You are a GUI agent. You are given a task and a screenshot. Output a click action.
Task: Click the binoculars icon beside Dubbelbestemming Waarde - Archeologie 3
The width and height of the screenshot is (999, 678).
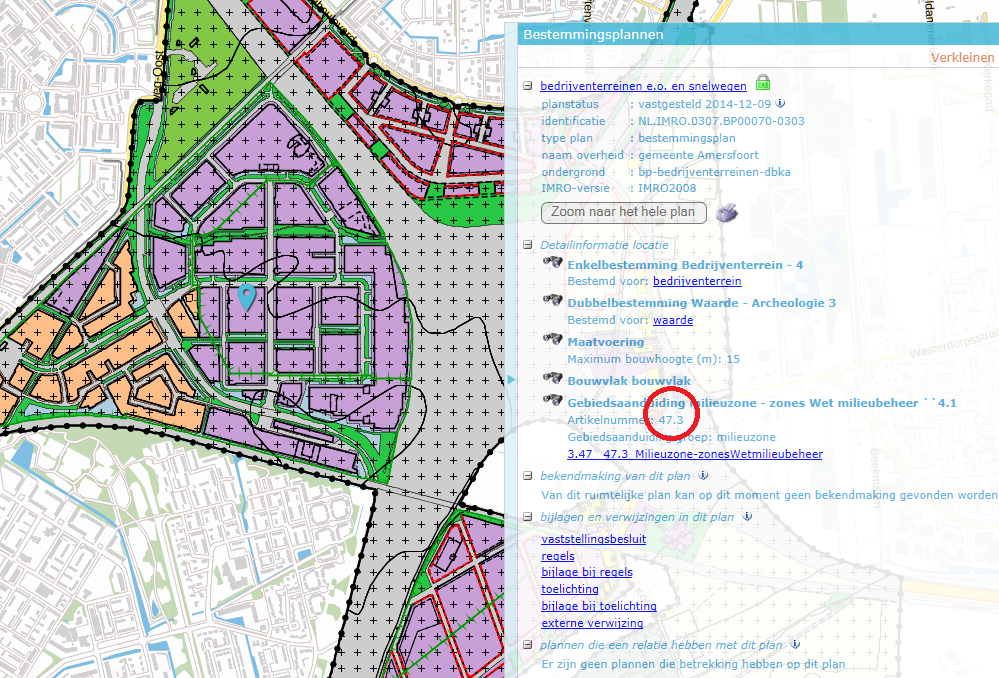(551, 301)
